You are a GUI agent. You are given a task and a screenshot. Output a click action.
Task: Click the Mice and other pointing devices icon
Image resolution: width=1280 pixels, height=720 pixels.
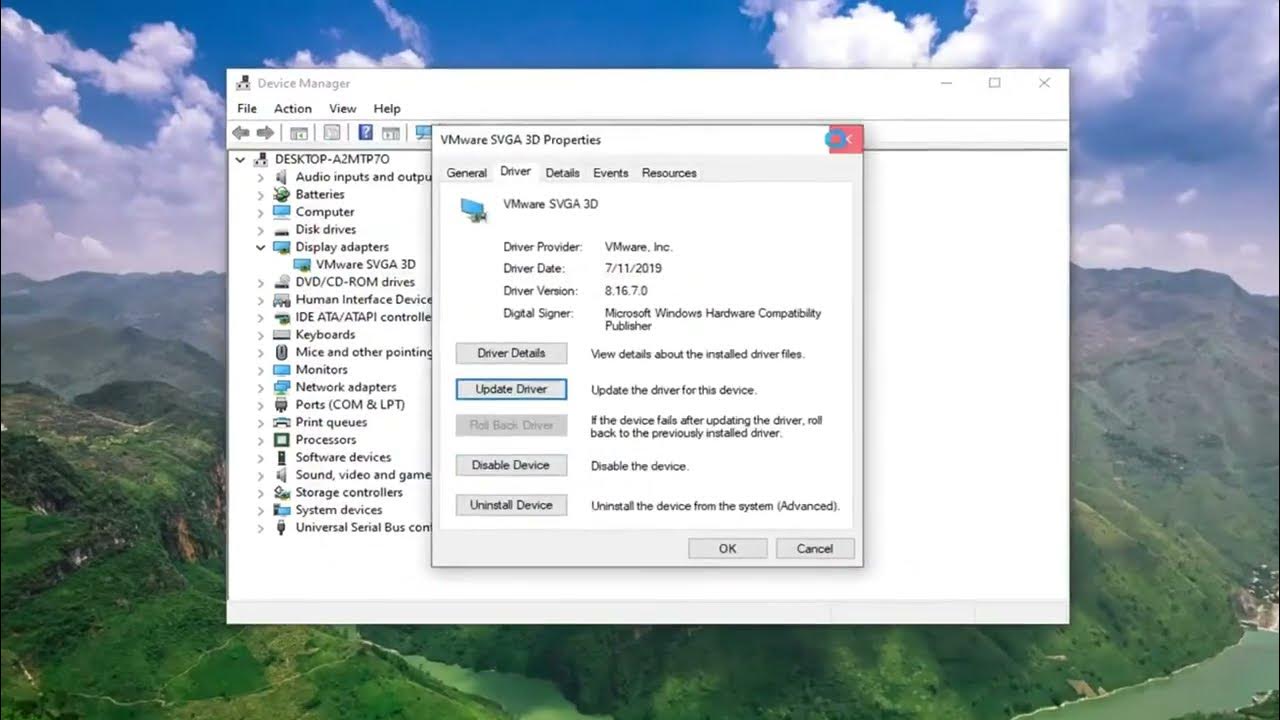(282, 352)
